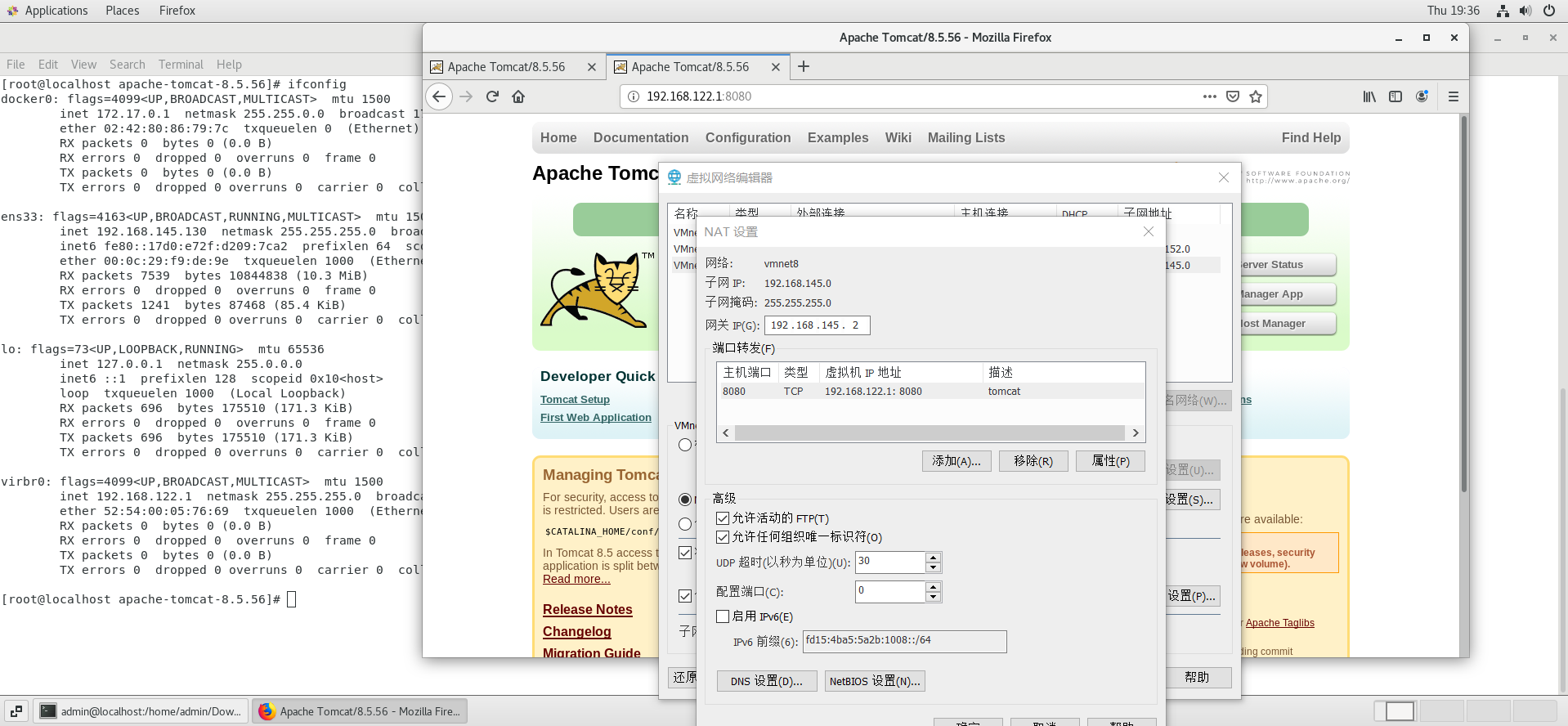Reload the Tomcat page

tap(492, 96)
